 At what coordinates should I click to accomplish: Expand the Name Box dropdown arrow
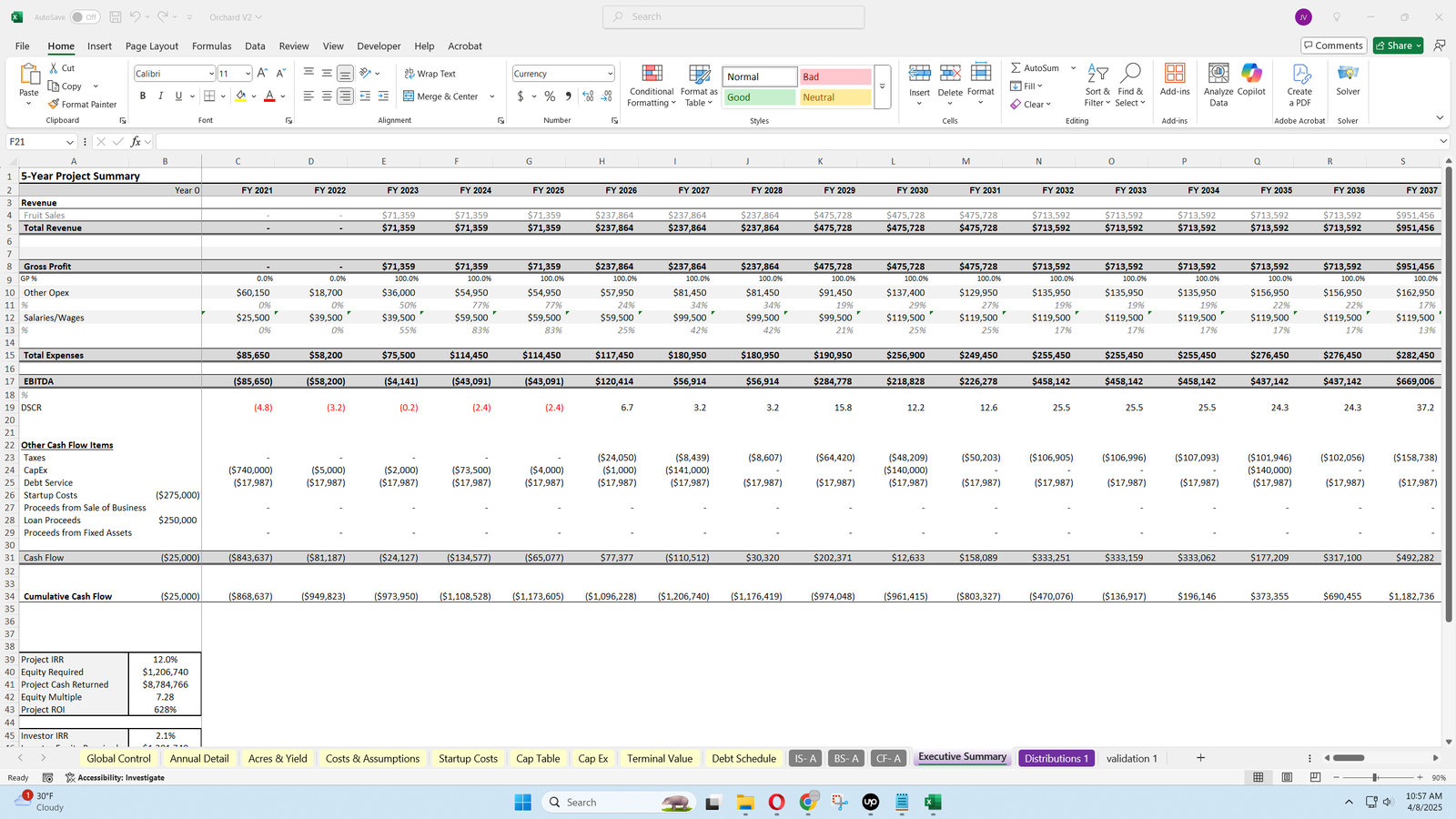pos(69,142)
